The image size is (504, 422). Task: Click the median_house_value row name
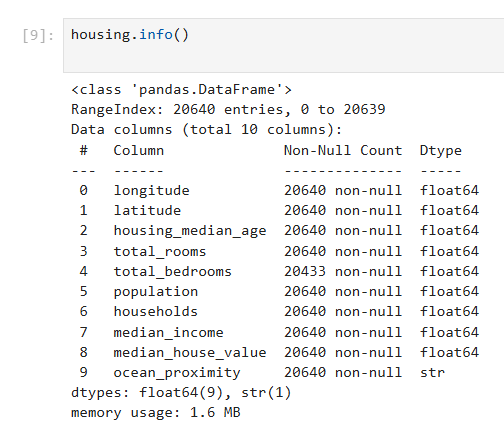(190, 352)
